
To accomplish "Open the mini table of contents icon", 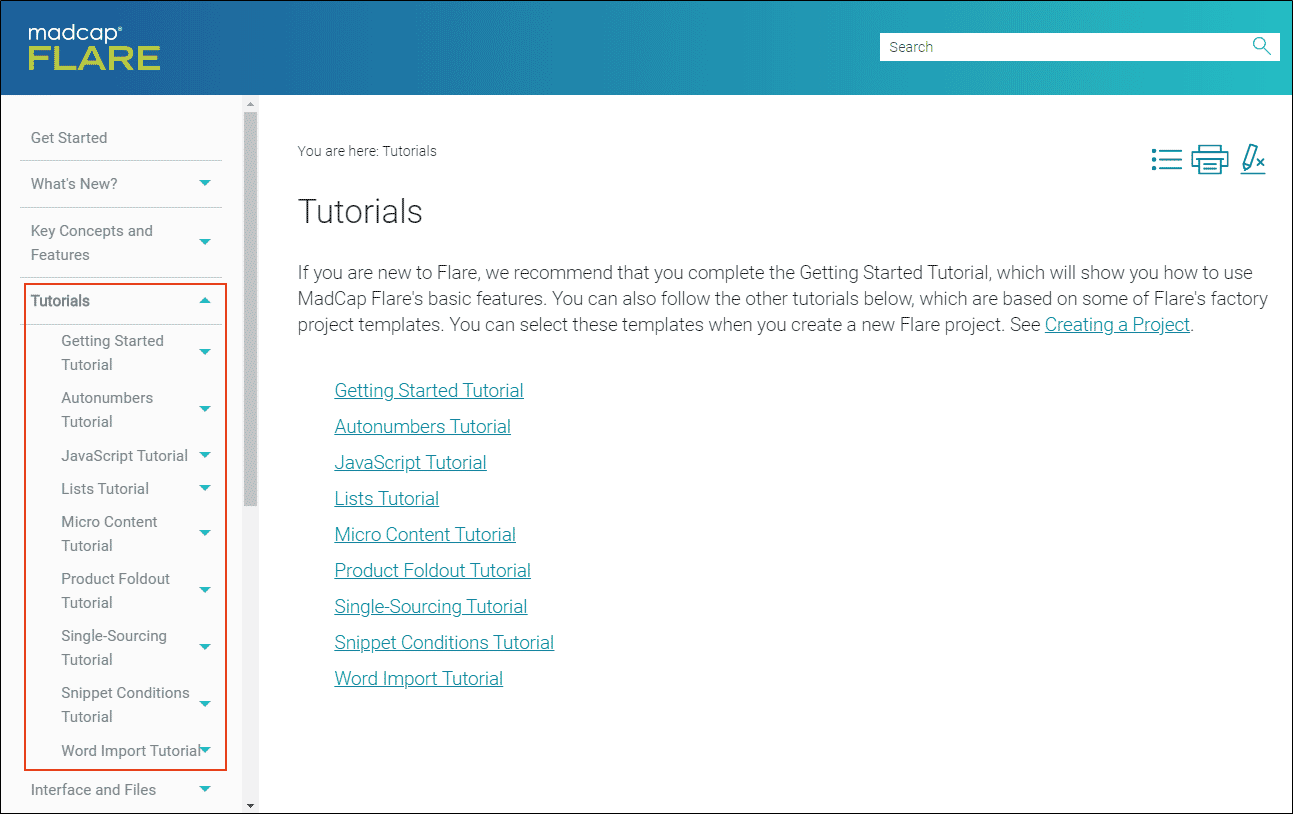I will (1166, 159).
